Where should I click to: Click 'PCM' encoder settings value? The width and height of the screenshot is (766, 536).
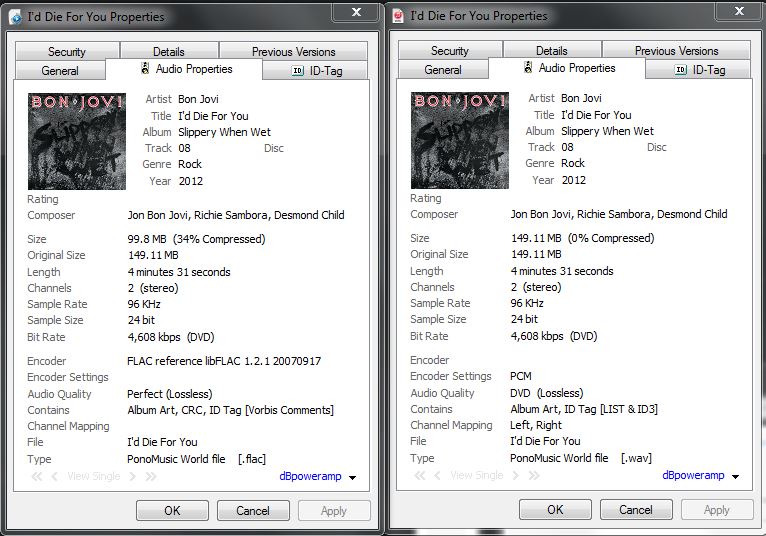(521, 376)
